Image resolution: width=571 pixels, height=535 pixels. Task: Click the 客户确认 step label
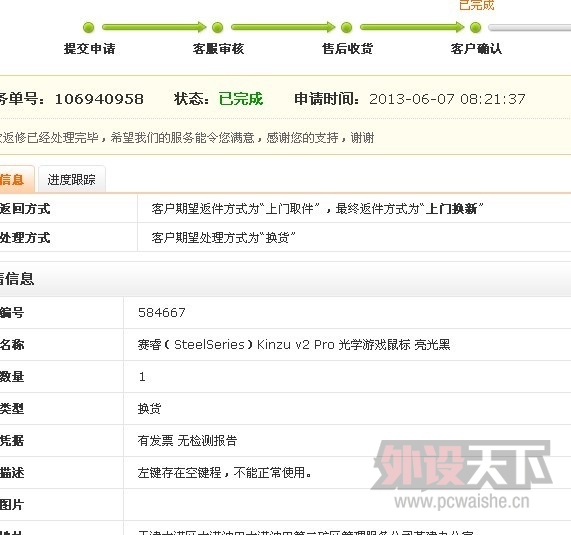coord(476,48)
